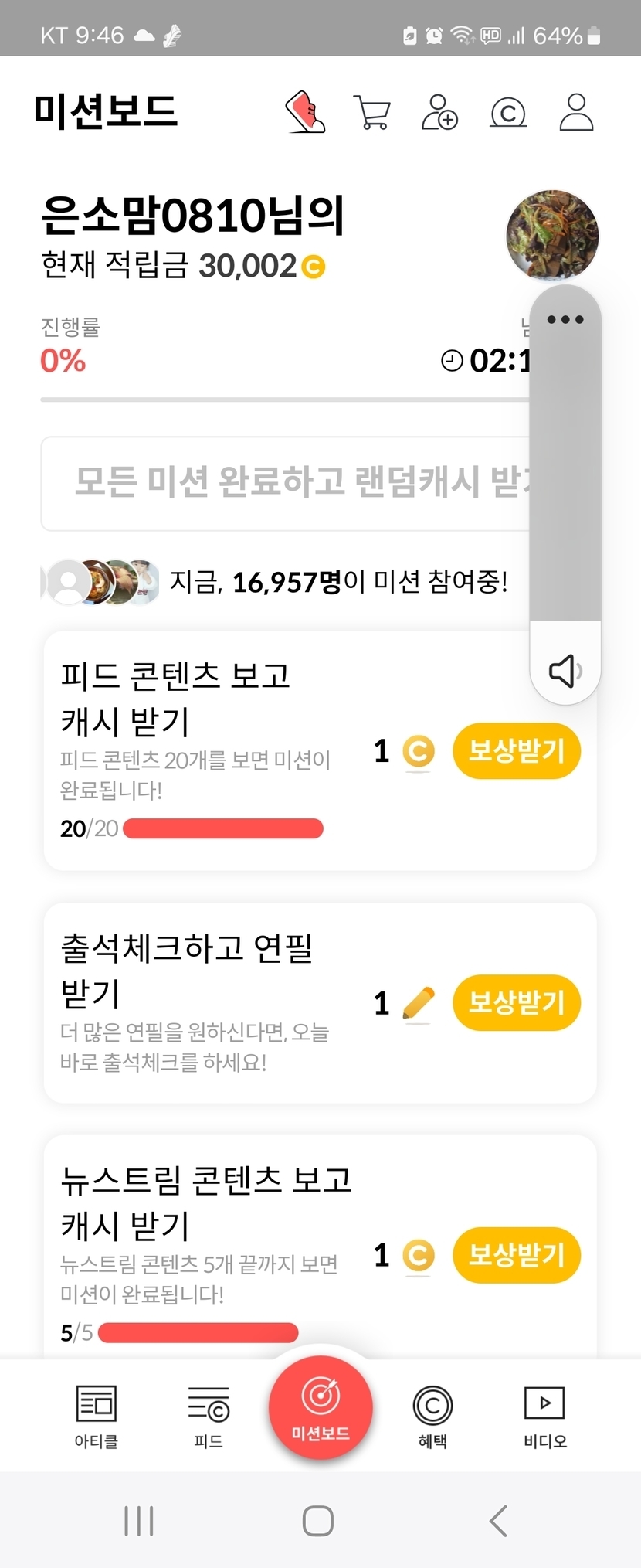Switch to the 피드 tab
Viewport: 641px width, 1568px height.
tap(209, 1416)
